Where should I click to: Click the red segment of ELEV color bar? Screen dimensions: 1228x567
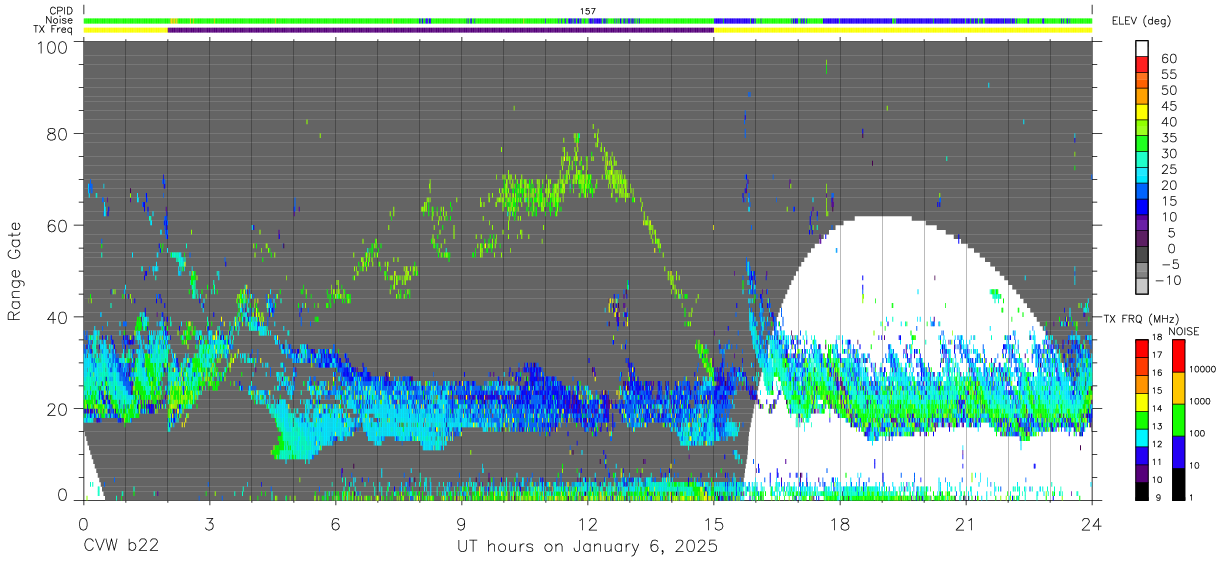coord(1142,64)
